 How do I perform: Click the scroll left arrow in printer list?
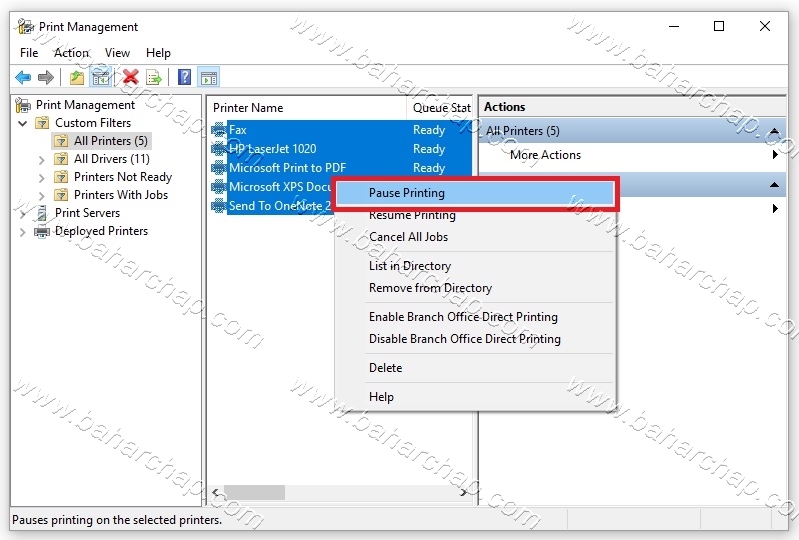tap(216, 493)
